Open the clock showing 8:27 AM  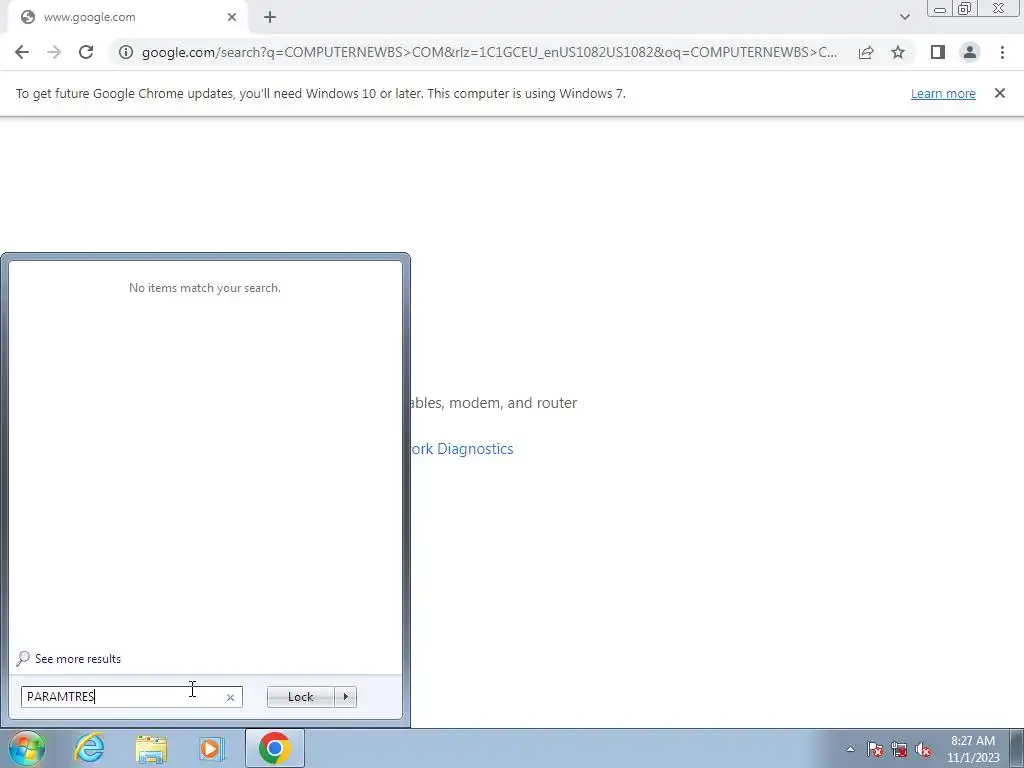(x=973, y=749)
